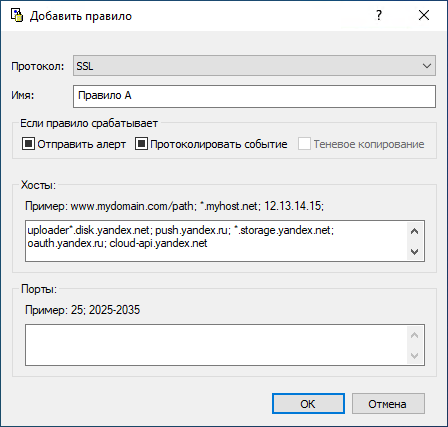Open the Протокол SSL dropdown
Image resolution: width=448 pixels, height=427 pixels.
pos(254,66)
